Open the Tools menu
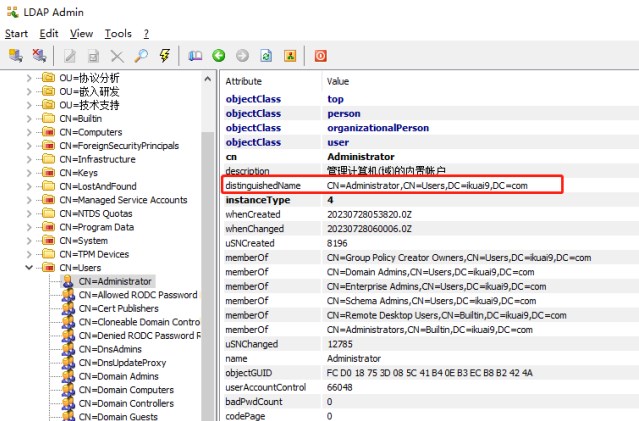Image resolution: width=639 pixels, height=421 pixels. coord(118,33)
